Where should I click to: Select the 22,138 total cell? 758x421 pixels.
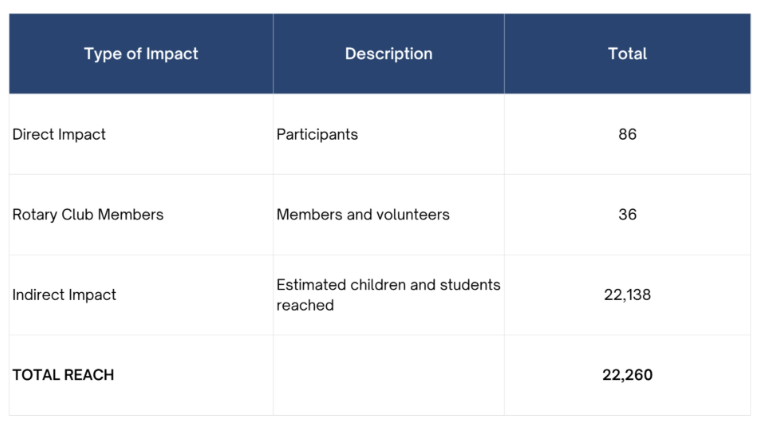tap(627, 294)
